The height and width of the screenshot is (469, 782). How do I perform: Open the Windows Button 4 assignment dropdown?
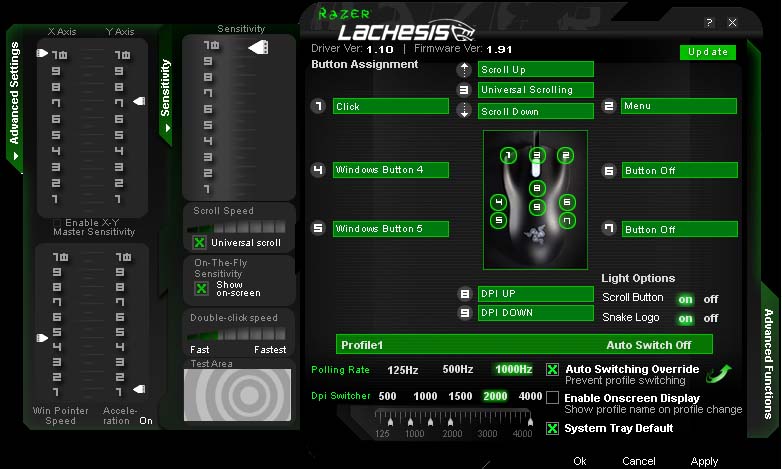pos(390,170)
